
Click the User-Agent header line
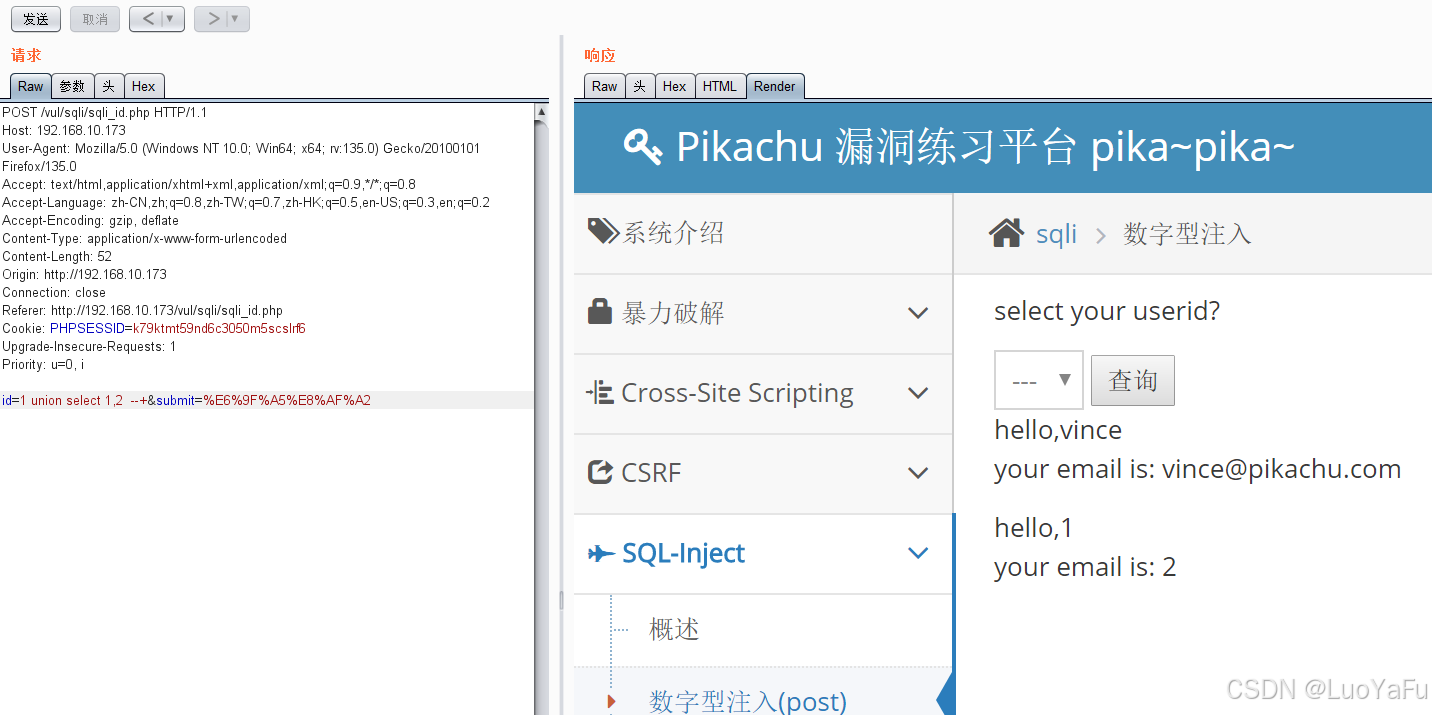[x=241, y=157]
